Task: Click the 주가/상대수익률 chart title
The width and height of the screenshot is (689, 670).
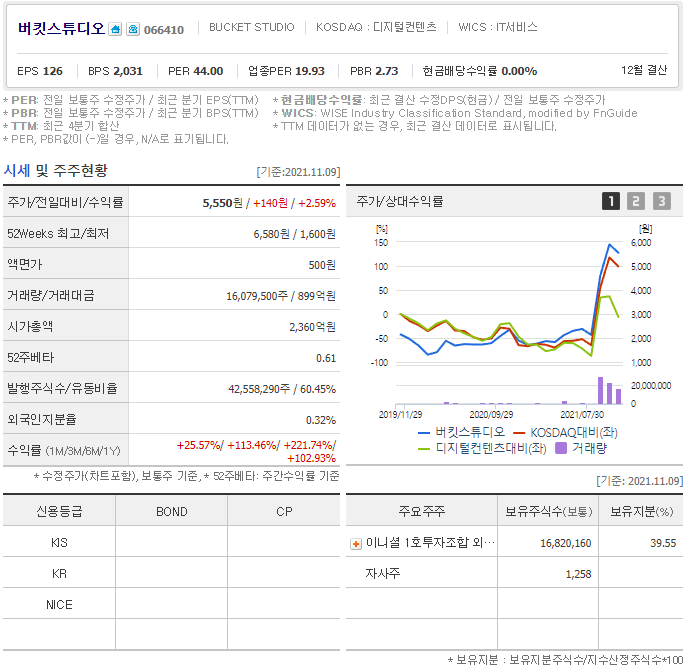Action: (x=399, y=201)
